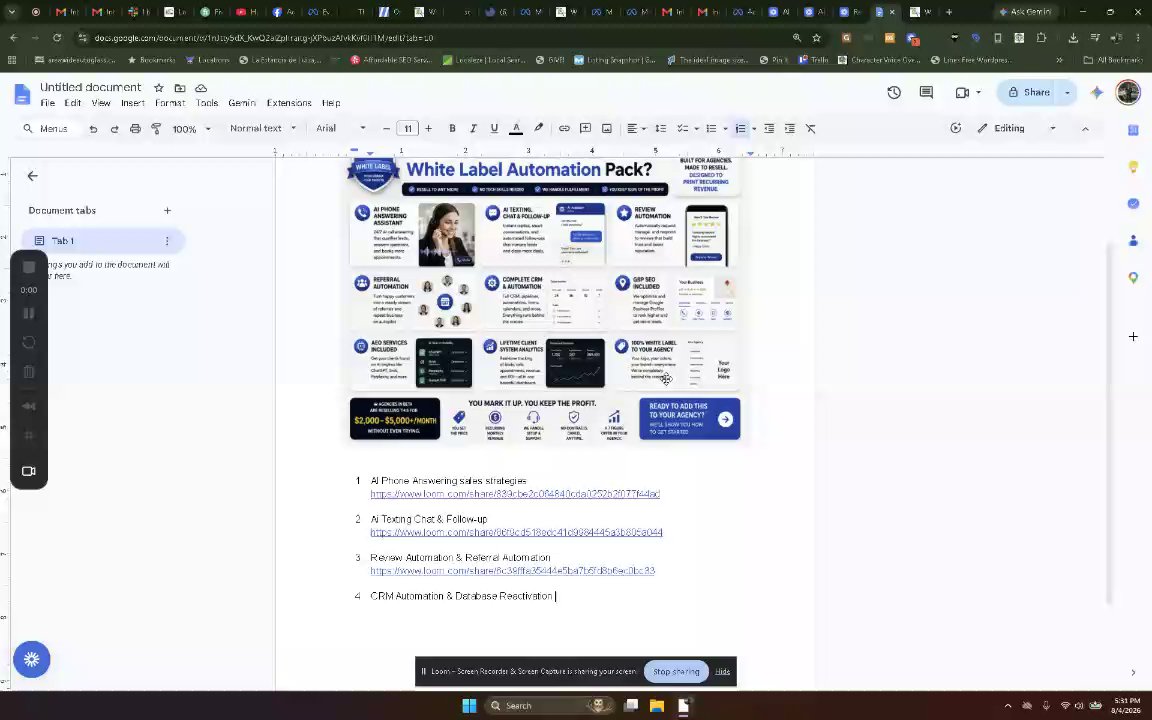Open the File menu

(48, 104)
